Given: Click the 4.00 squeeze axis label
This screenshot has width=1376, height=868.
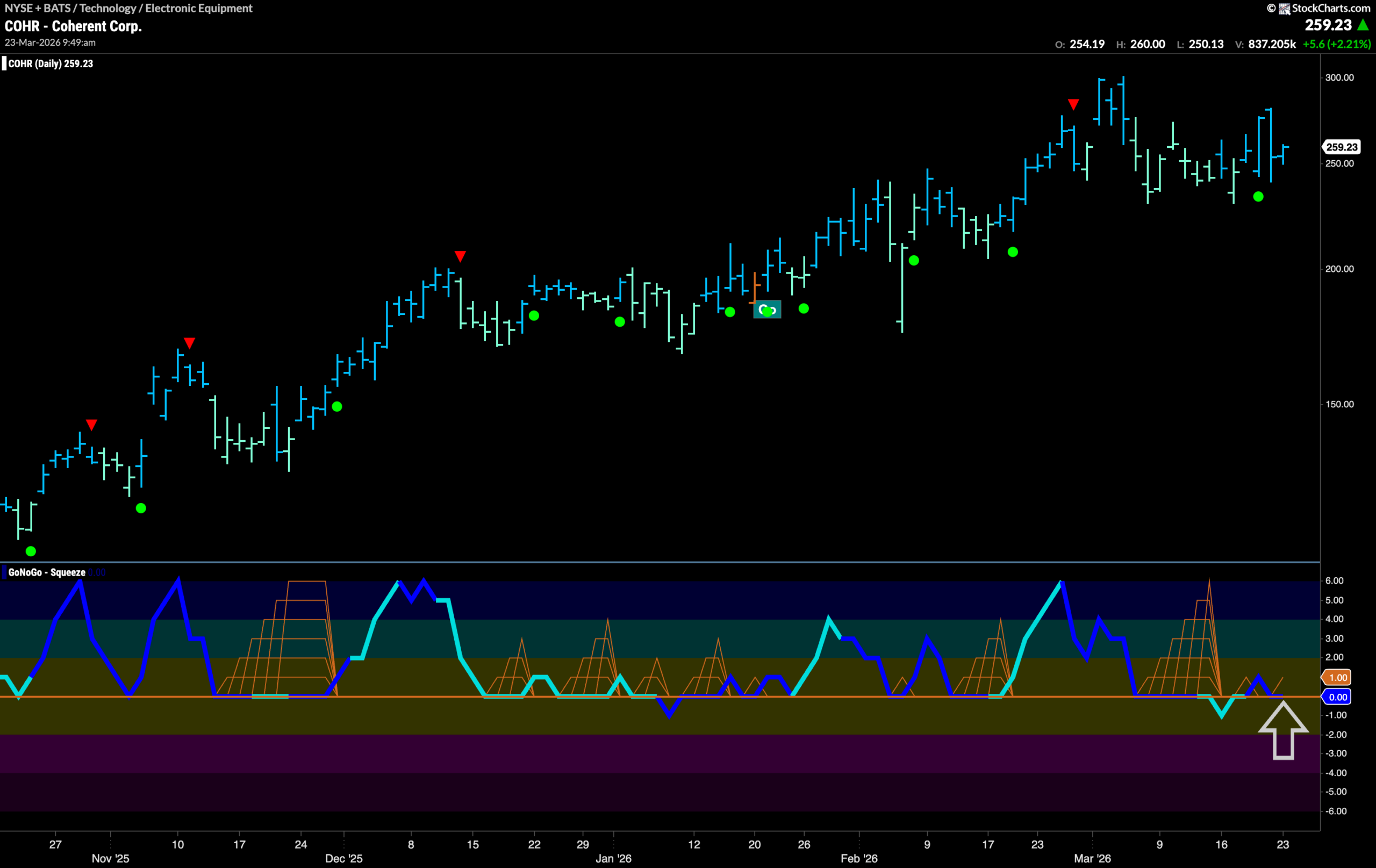Looking at the screenshot, I should pyautogui.click(x=1334, y=620).
